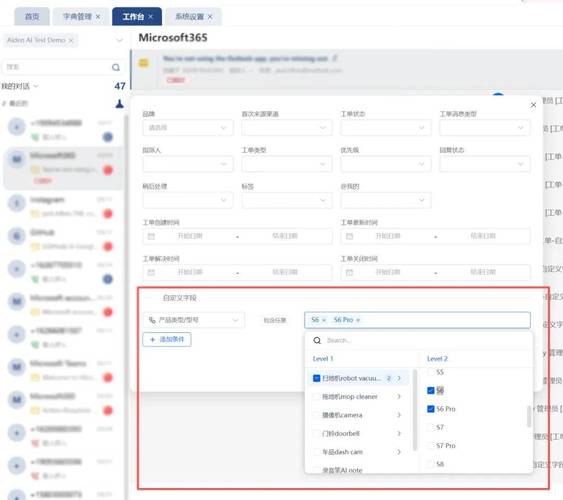The height and width of the screenshot is (500, 563).
Task: Uncheck the S6 checkbox in Level 2
Action: (x=431, y=391)
